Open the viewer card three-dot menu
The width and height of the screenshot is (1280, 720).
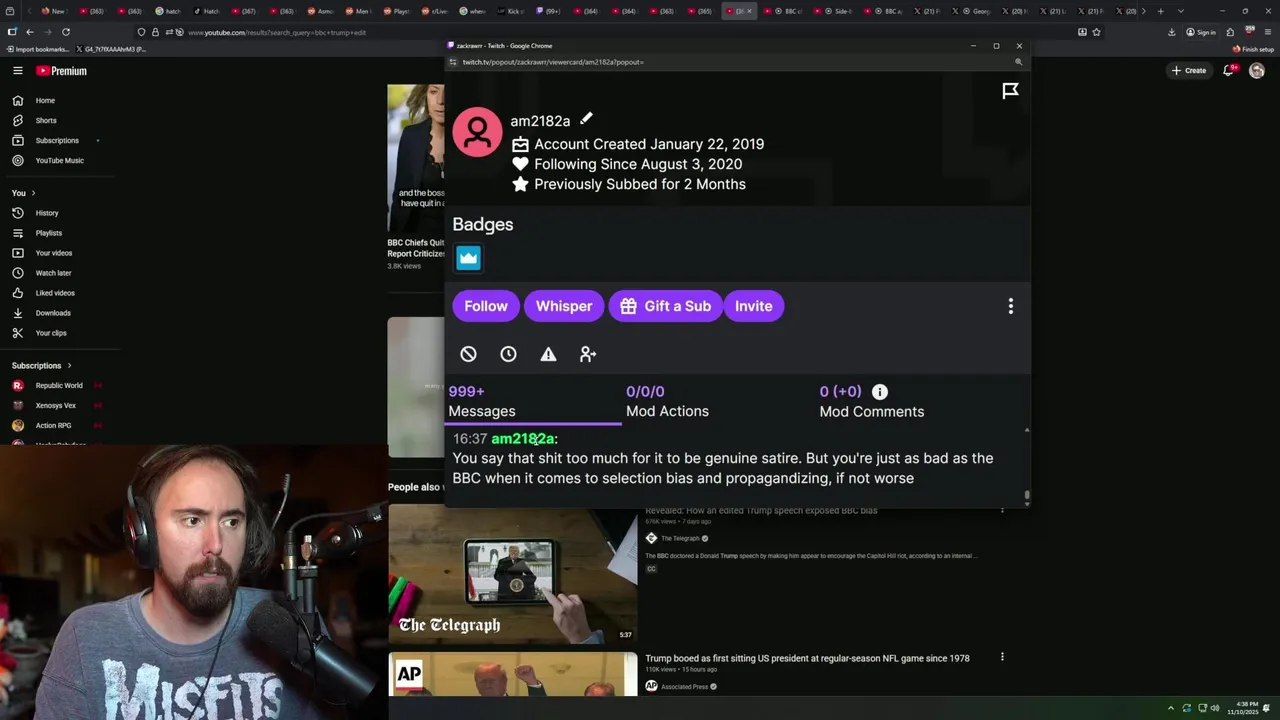[1010, 306]
